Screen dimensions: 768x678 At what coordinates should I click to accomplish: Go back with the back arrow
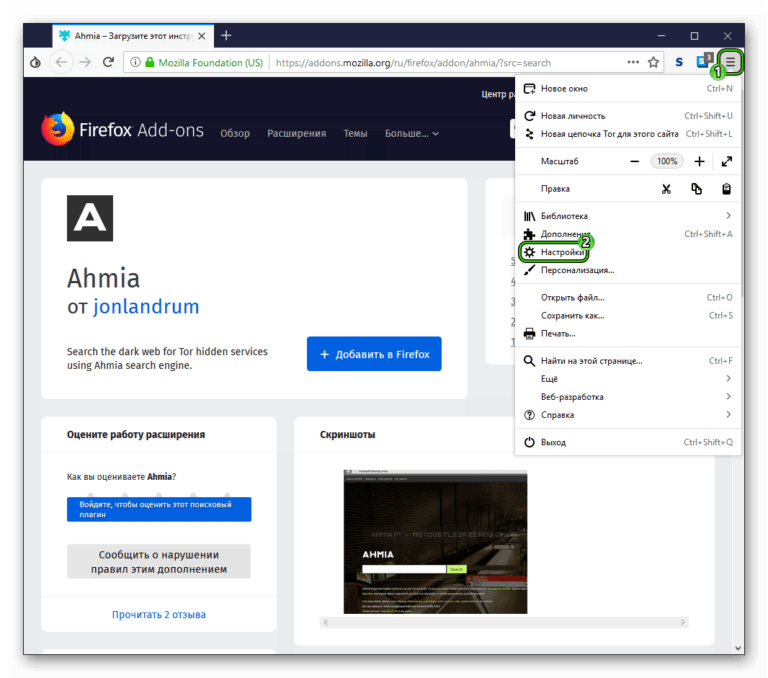tap(61, 62)
